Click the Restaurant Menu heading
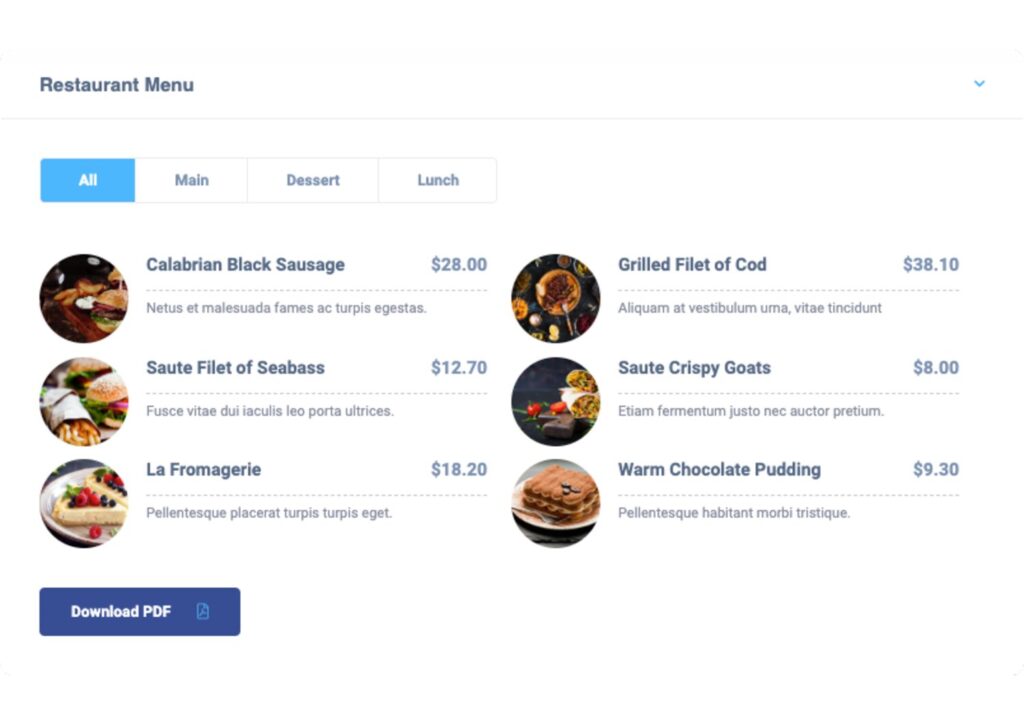This screenshot has width=1024, height=724. point(117,85)
